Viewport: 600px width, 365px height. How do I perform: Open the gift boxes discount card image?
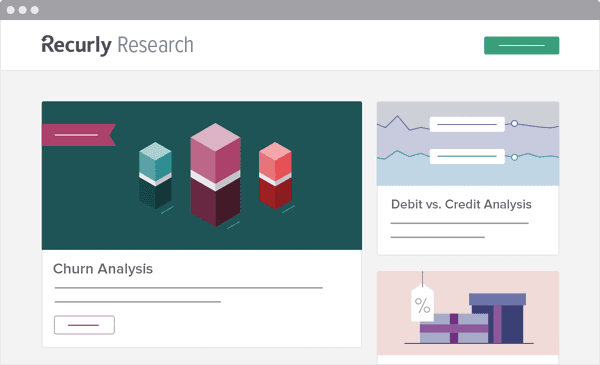[468, 313]
